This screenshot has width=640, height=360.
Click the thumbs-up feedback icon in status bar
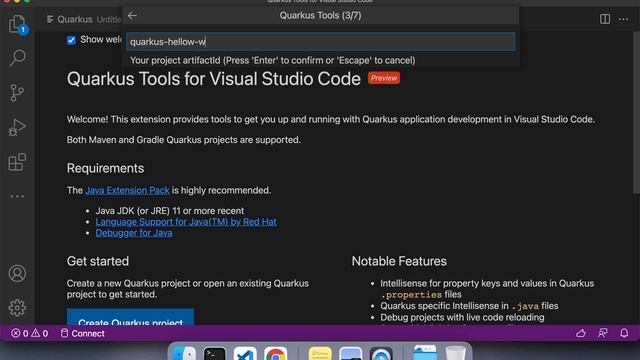click(581, 333)
